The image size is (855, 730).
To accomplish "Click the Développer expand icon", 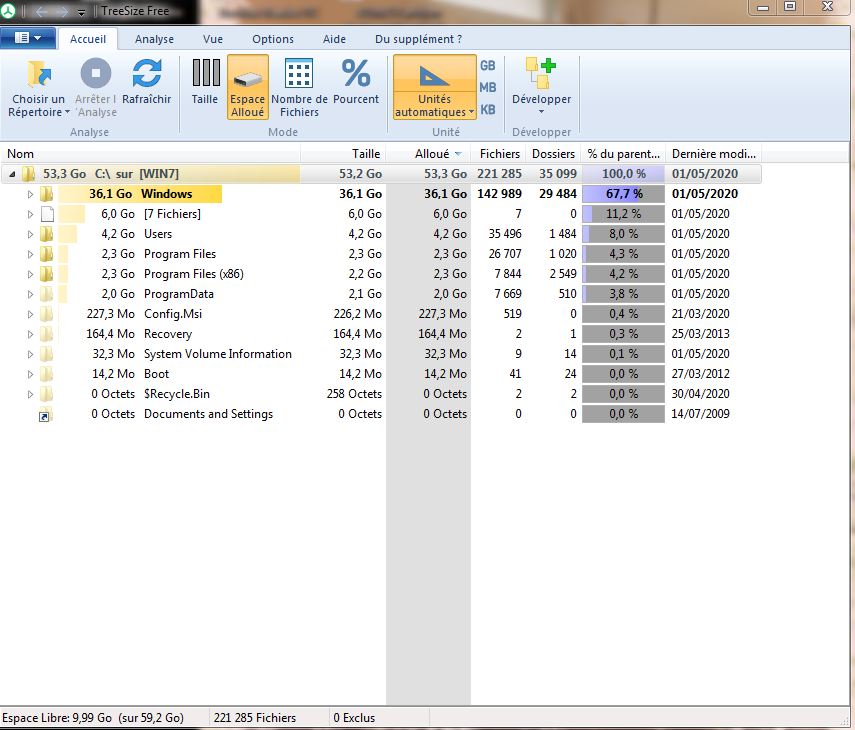I will 541,73.
